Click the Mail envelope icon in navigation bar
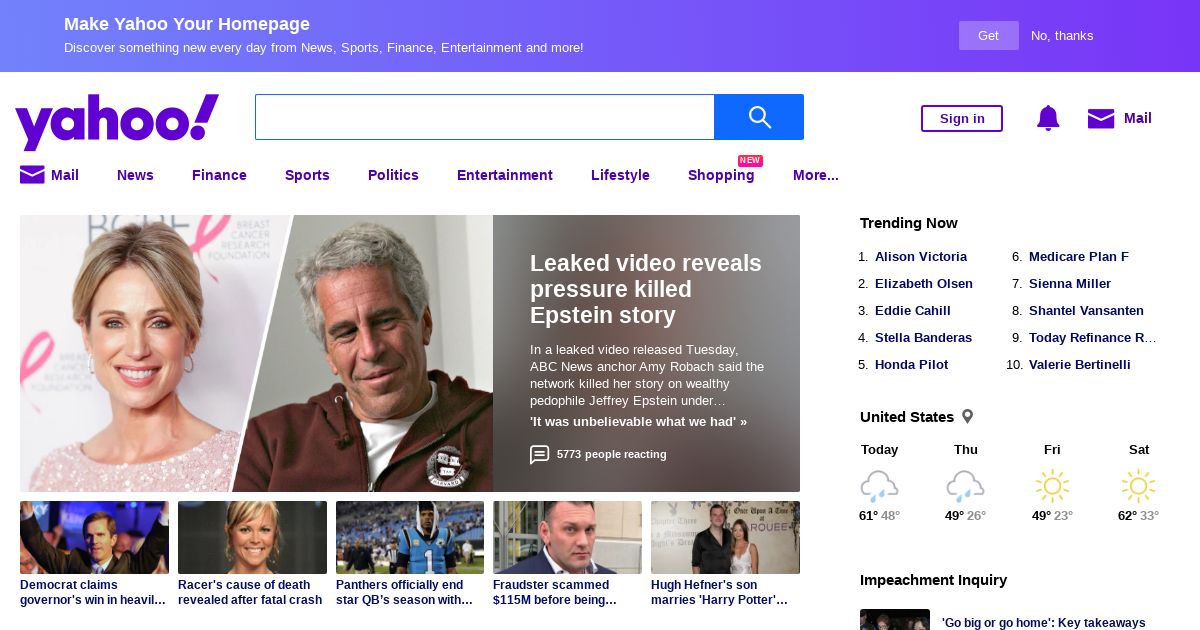1200x630 pixels. tap(32, 175)
